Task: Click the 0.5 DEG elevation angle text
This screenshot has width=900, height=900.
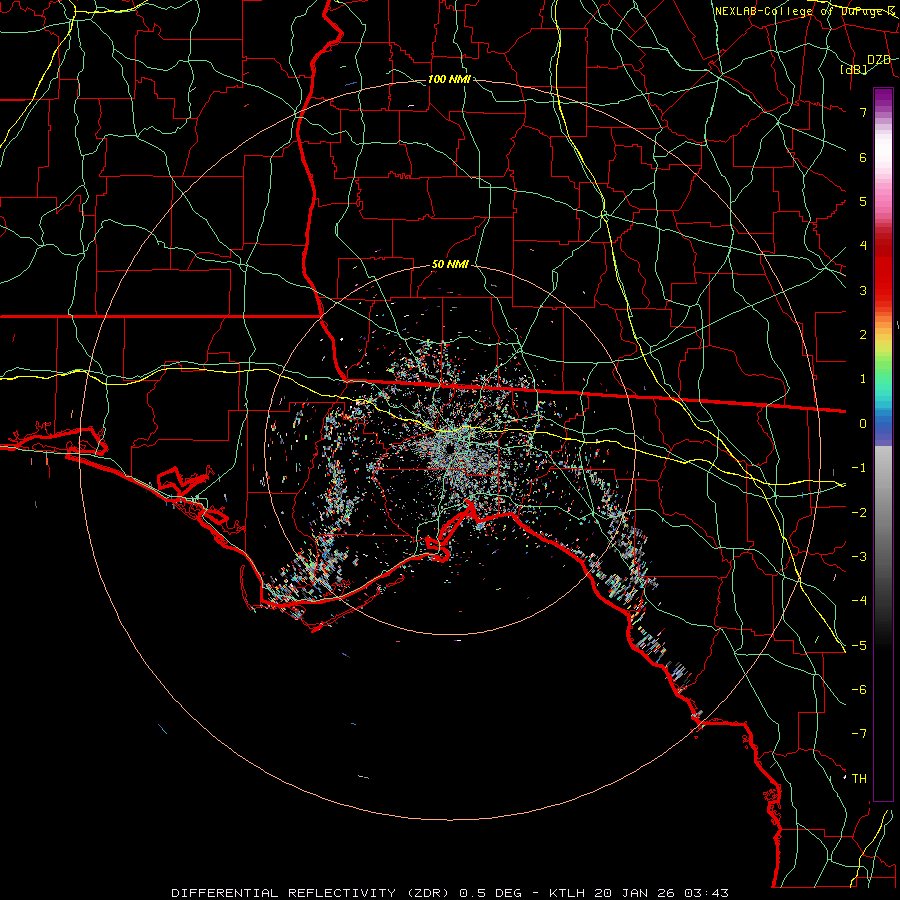Action: pyautogui.click(x=491, y=893)
